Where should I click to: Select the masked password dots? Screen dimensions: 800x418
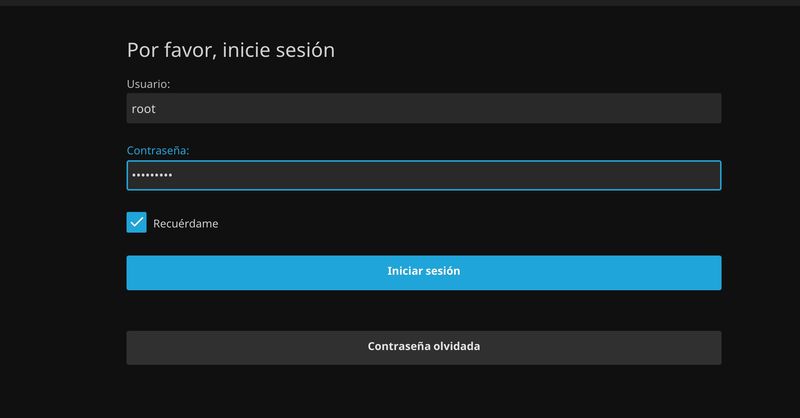(152, 176)
